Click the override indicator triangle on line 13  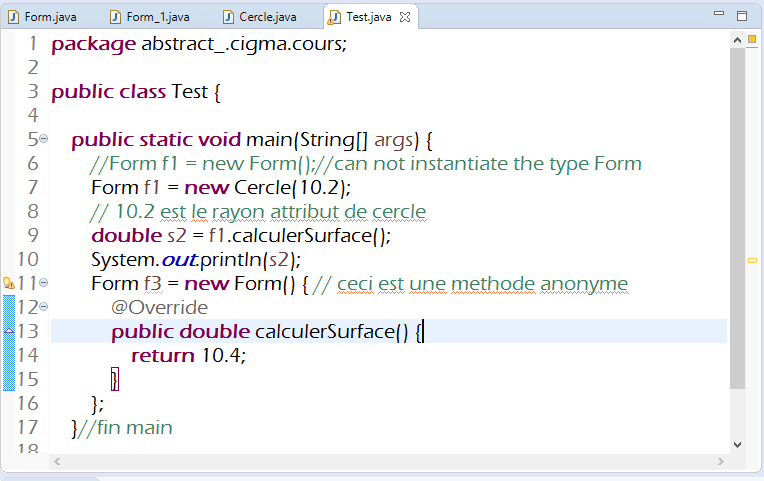[x=9, y=331]
